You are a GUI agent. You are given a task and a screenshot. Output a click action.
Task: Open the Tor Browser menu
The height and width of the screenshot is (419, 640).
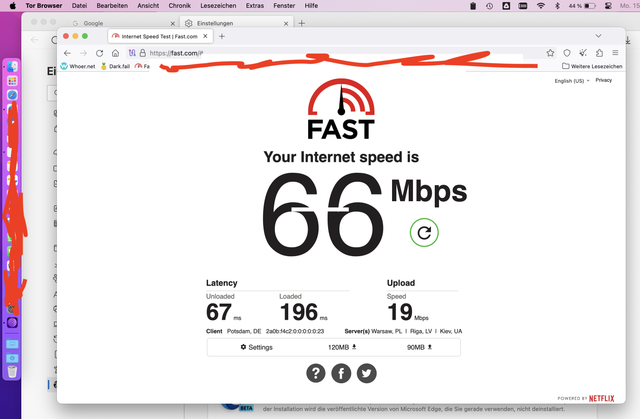tap(44, 6)
